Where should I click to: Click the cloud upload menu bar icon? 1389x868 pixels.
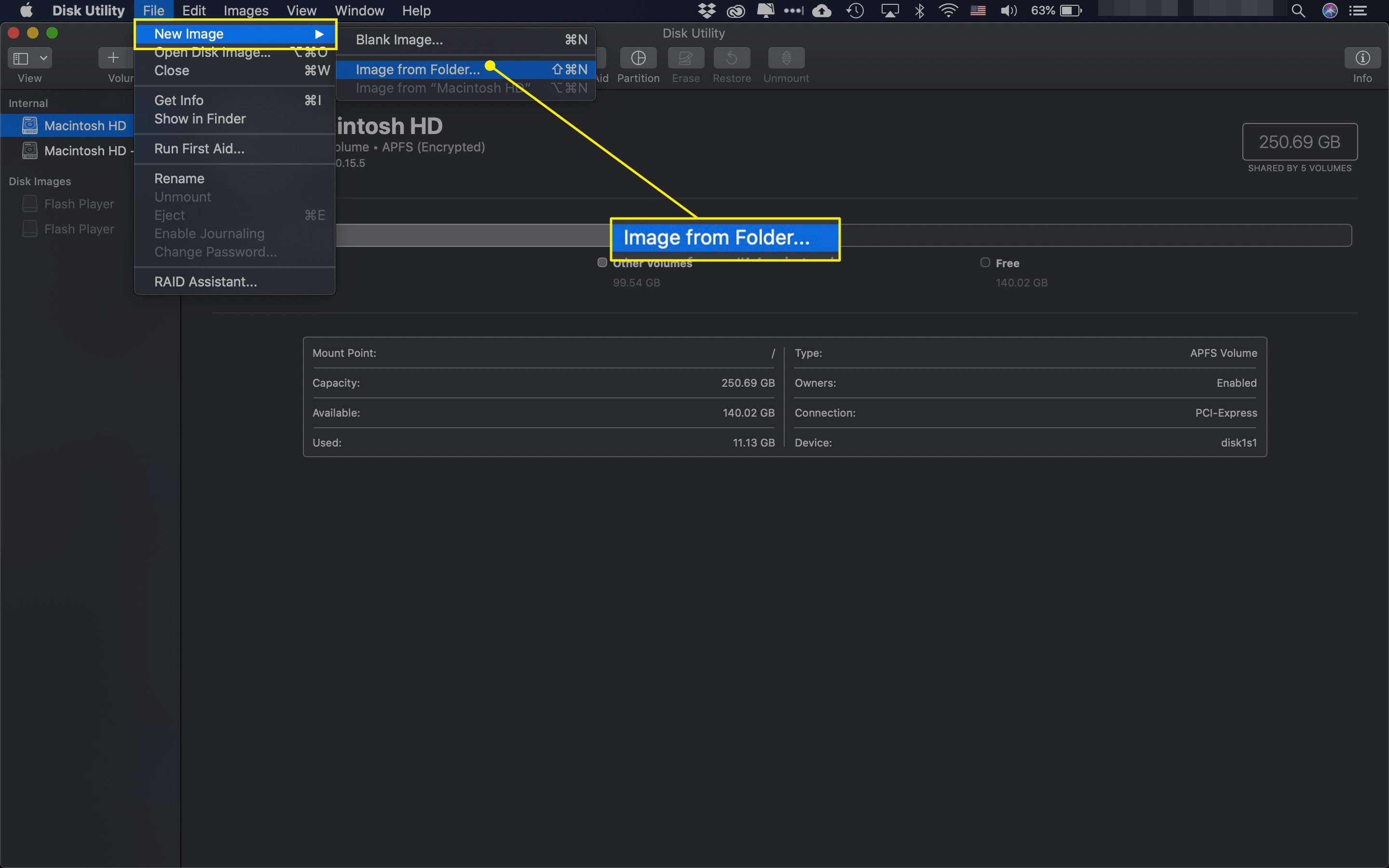coord(821,10)
